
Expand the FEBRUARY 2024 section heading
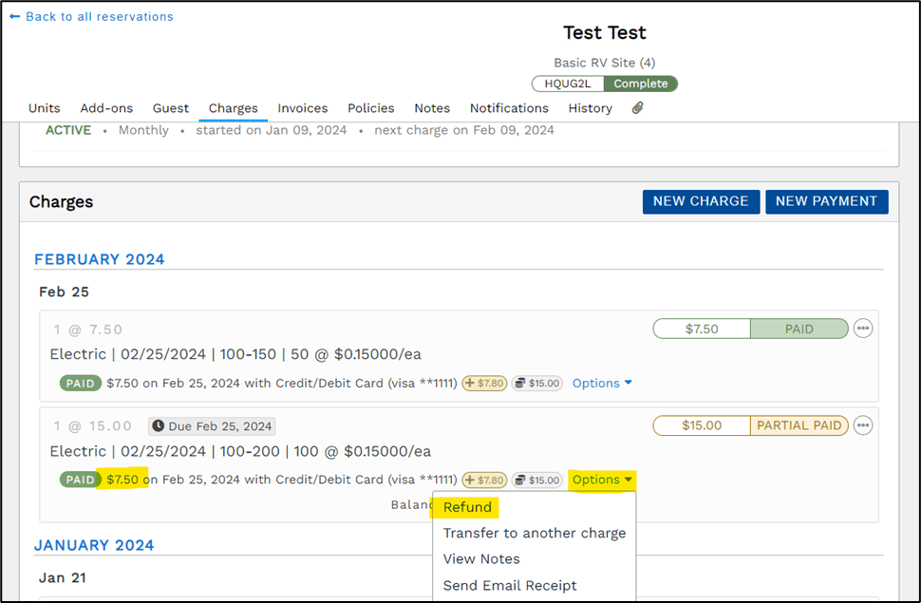pos(99,259)
